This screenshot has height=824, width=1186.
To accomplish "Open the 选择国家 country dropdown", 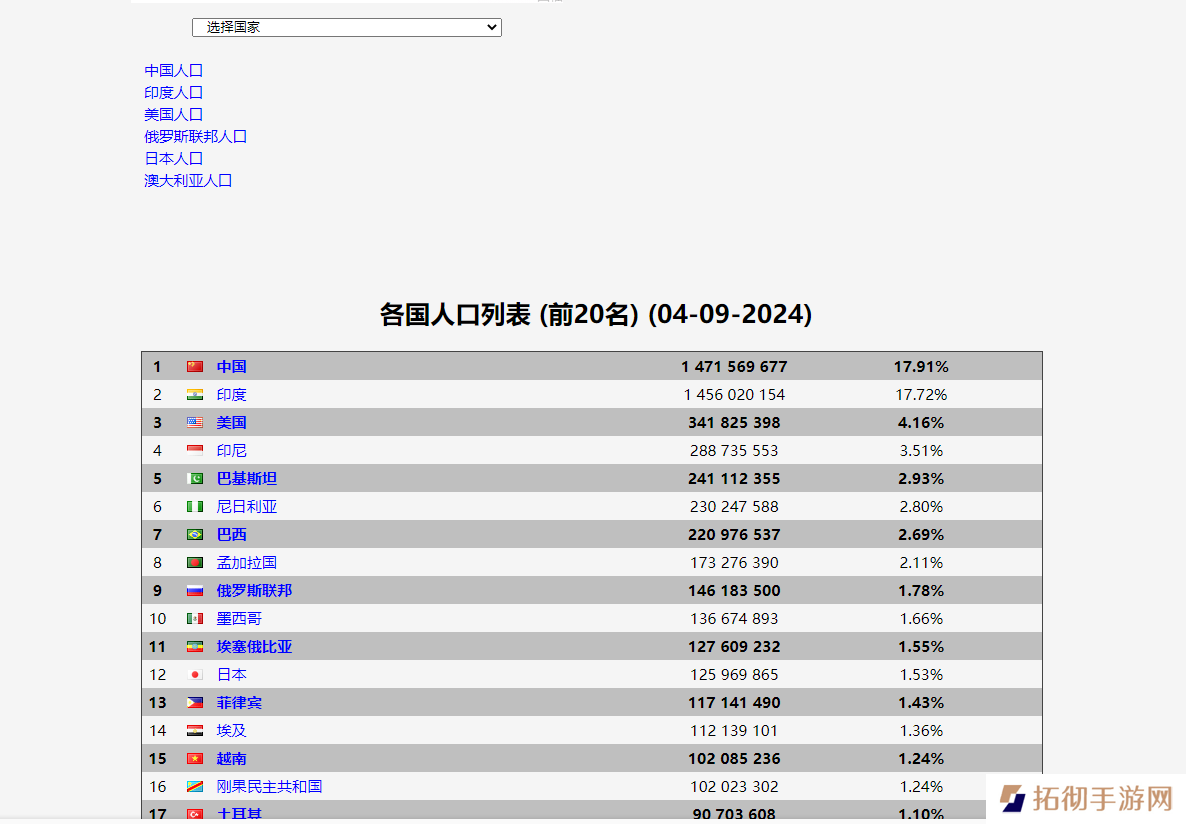I will [346, 28].
